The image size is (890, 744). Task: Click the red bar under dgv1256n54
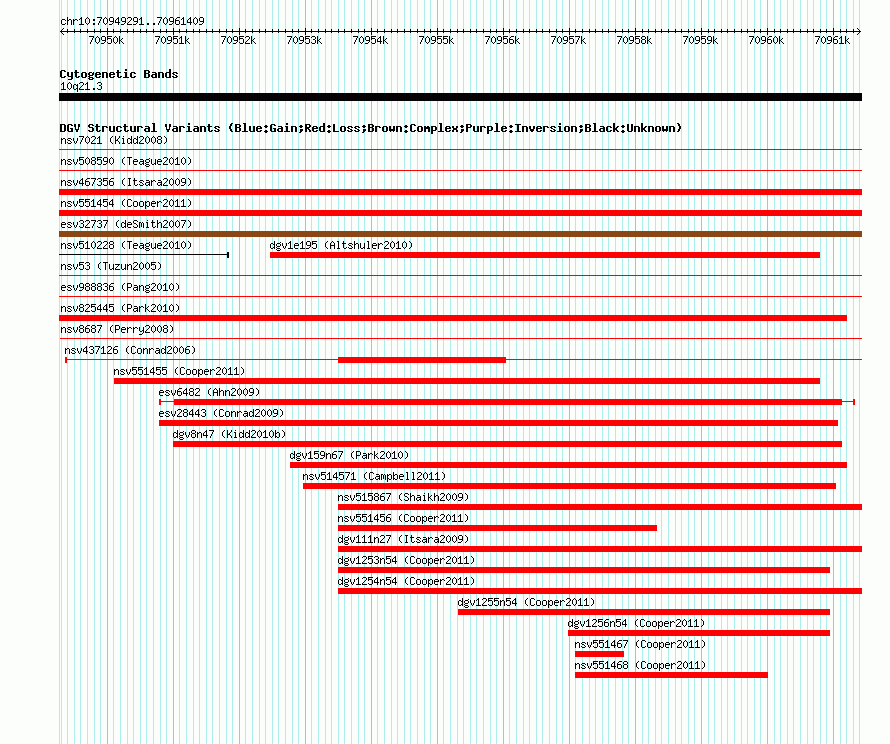[x=699, y=633]
